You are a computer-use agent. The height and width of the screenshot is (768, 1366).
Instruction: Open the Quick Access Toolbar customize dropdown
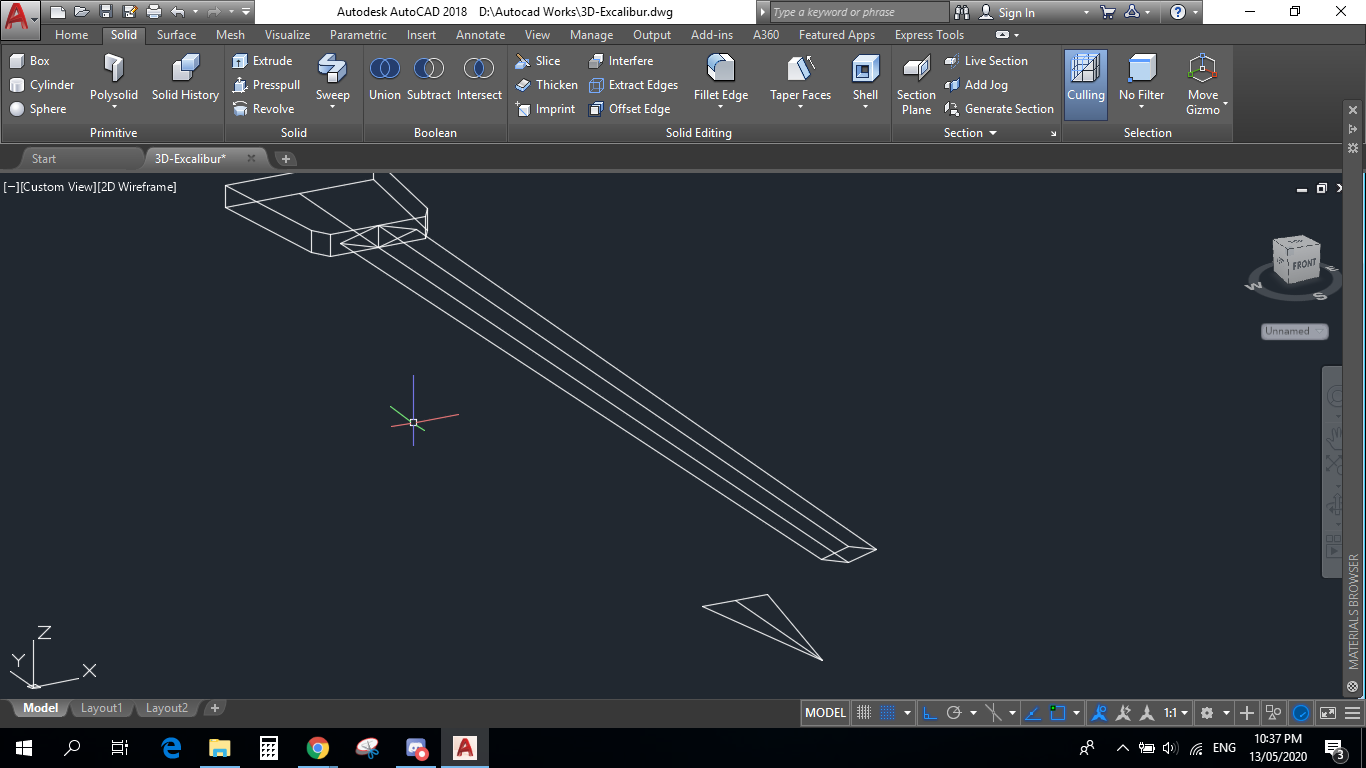click(246, 12)
